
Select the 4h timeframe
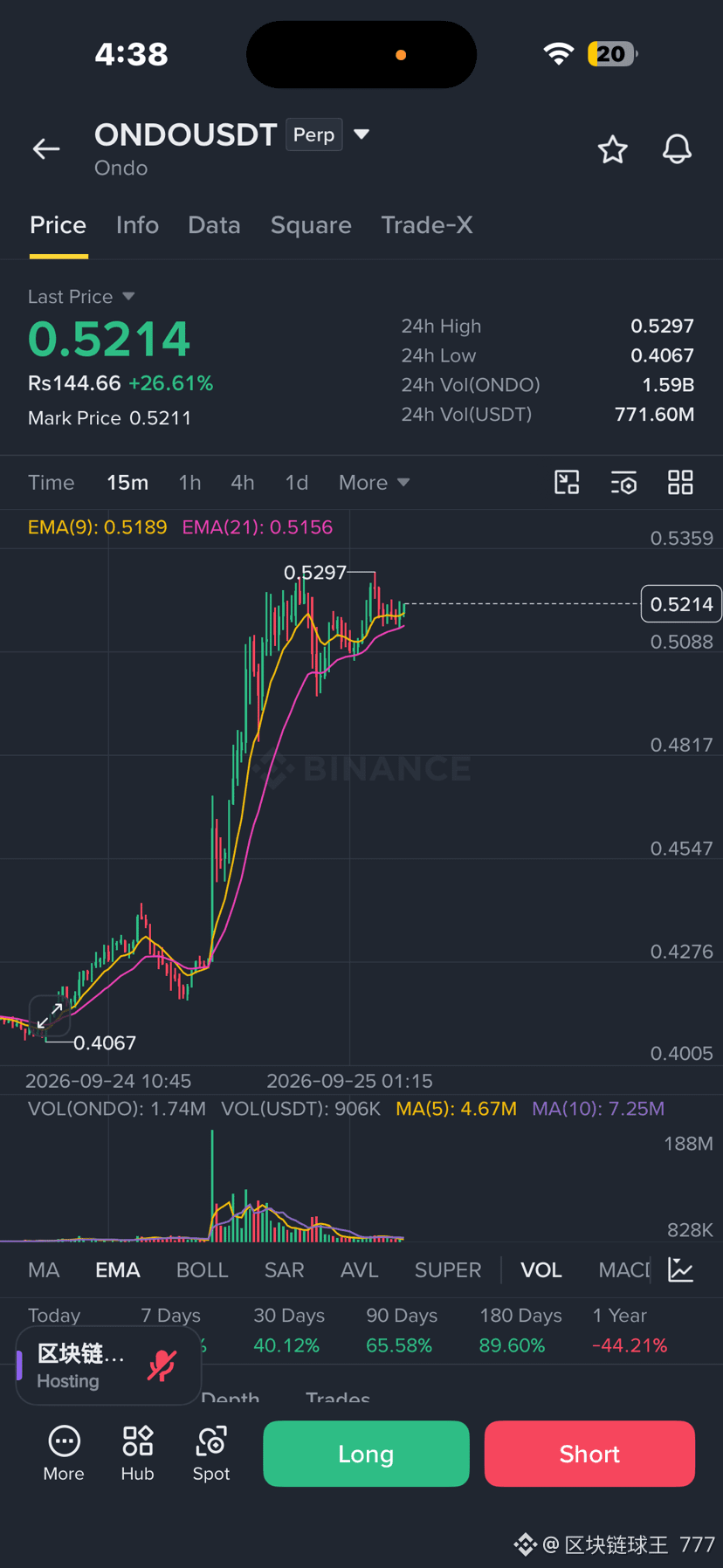(x=243, y=482)
